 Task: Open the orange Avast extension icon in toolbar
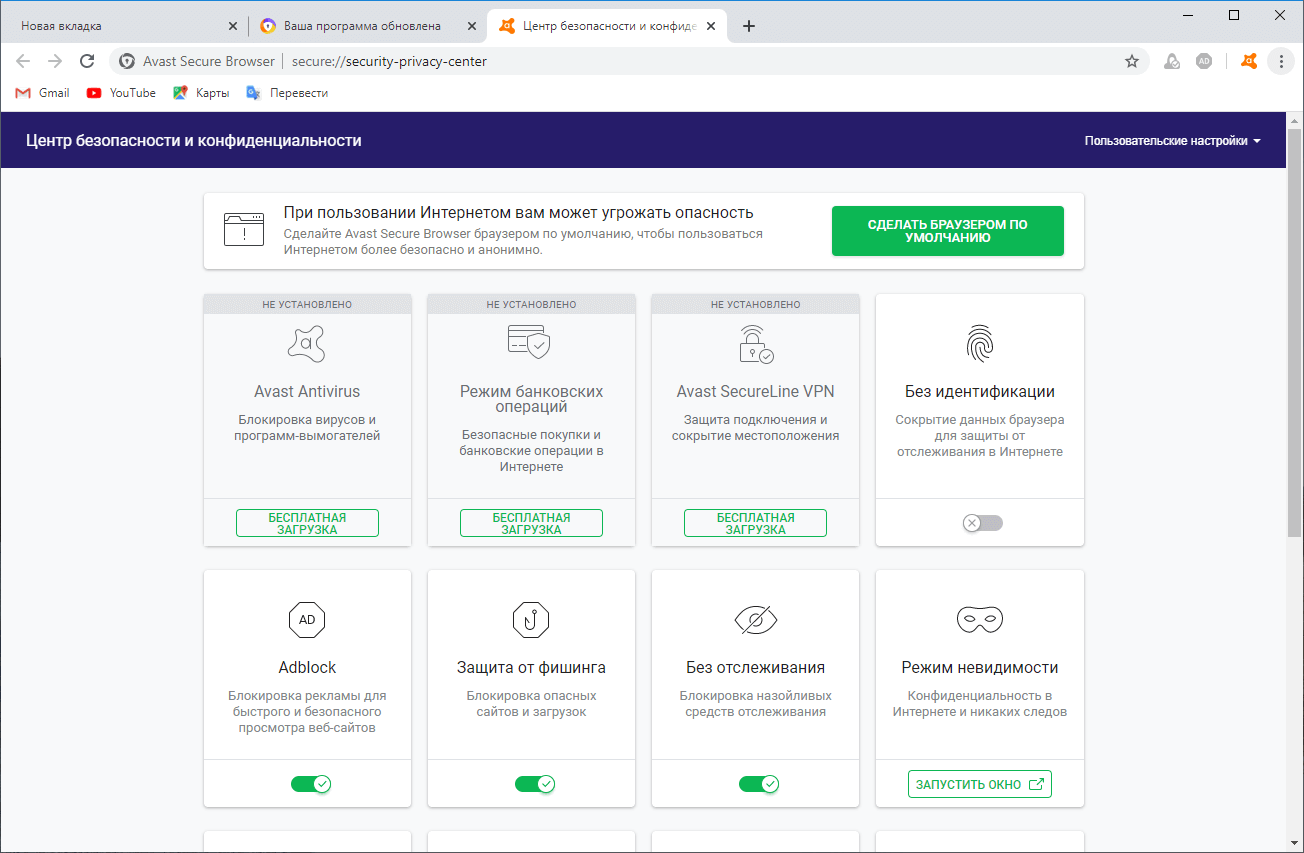(1248, 61)
